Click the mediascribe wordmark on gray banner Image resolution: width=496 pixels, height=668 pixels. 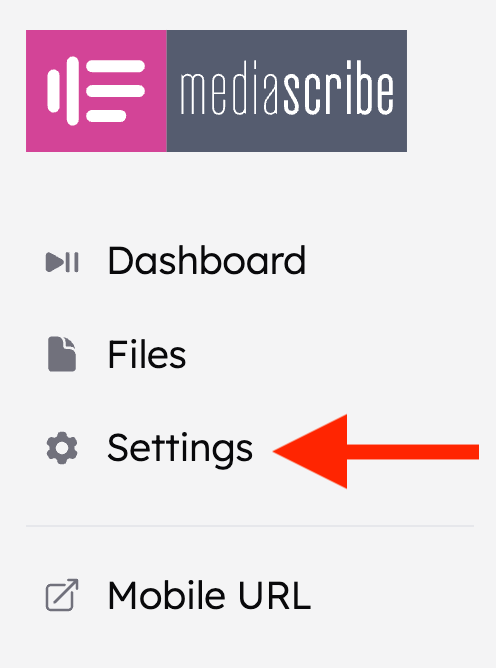pos(287,88)
